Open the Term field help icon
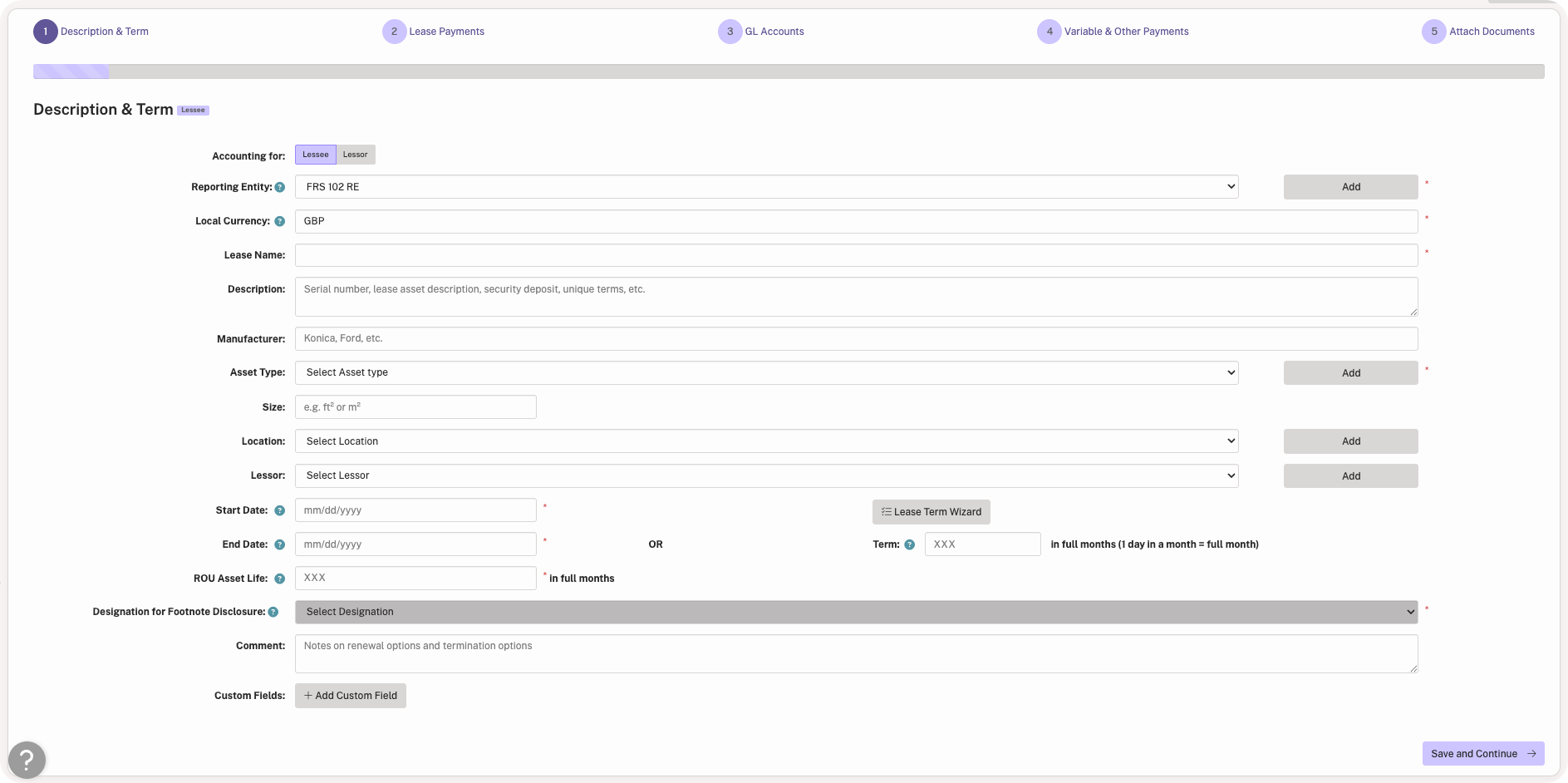Screen dimensions: 1568x783 pos(910,544)
